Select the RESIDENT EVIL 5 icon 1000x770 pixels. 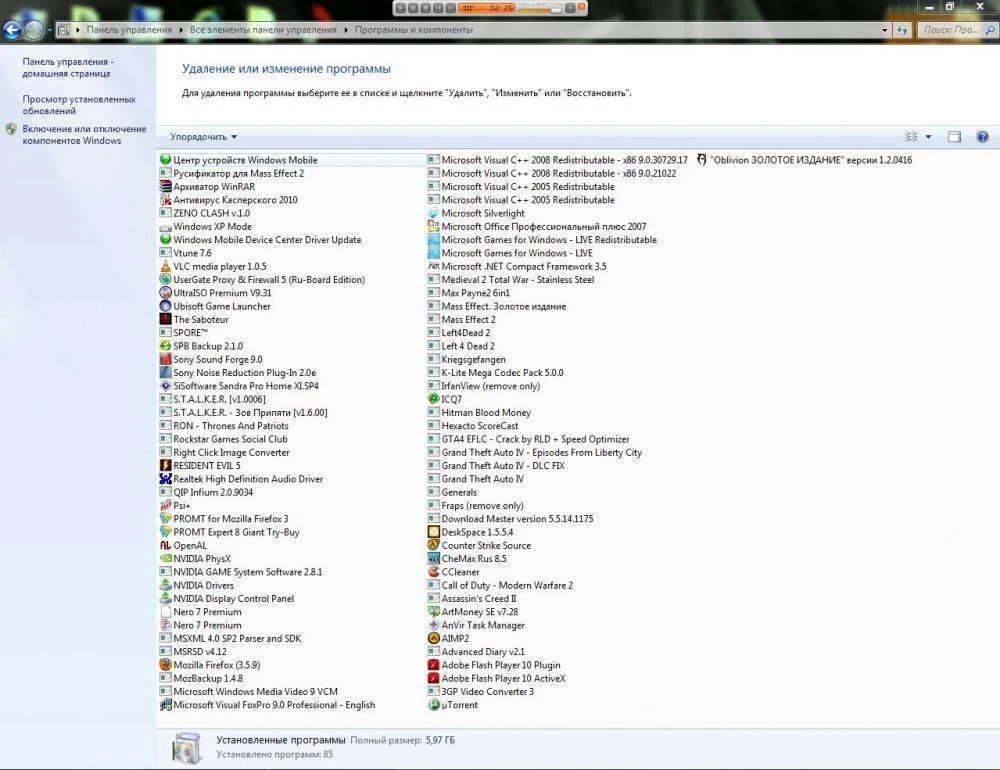coord(165,465)
